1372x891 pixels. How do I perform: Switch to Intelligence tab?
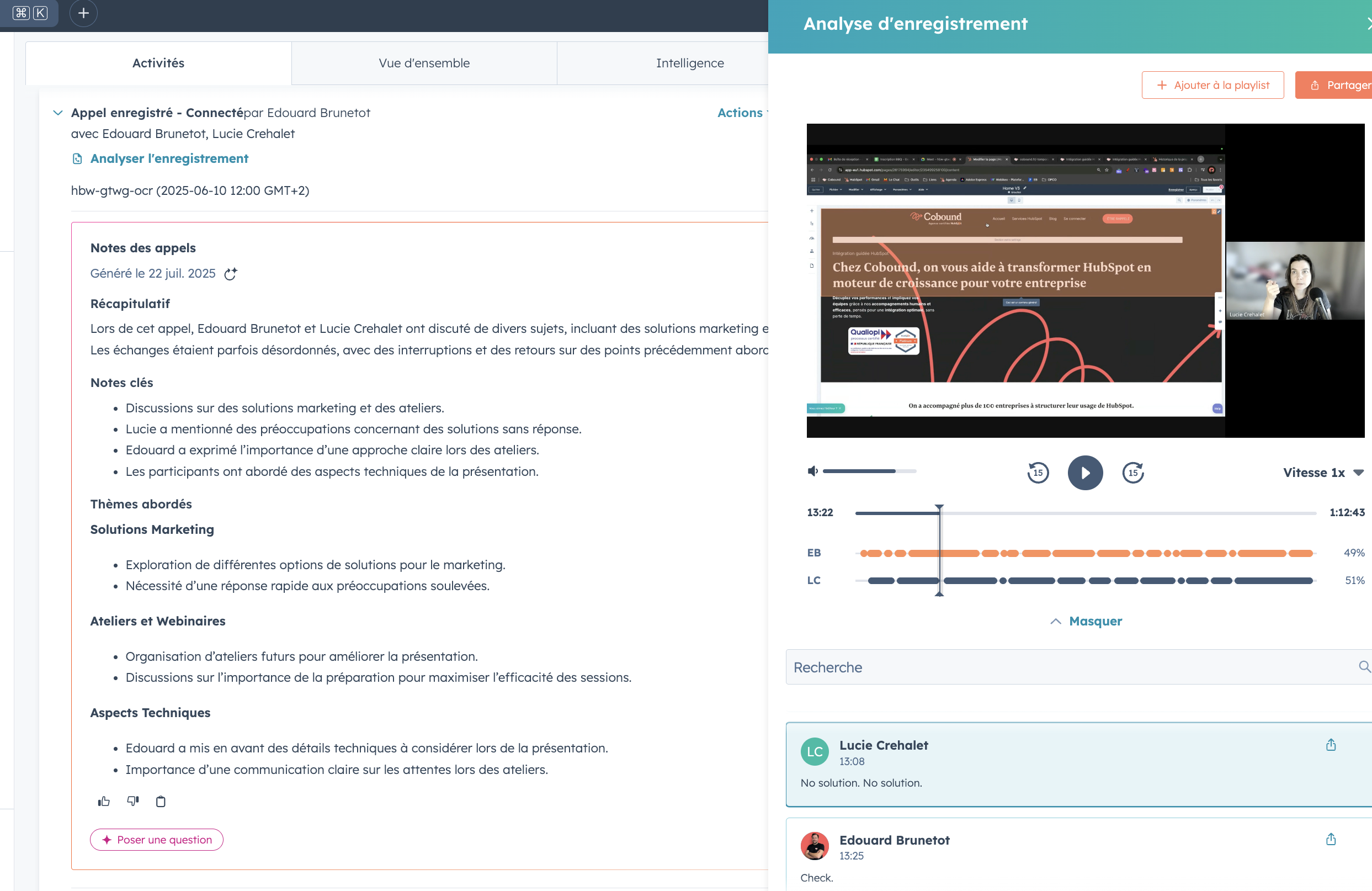pos(689,63)
